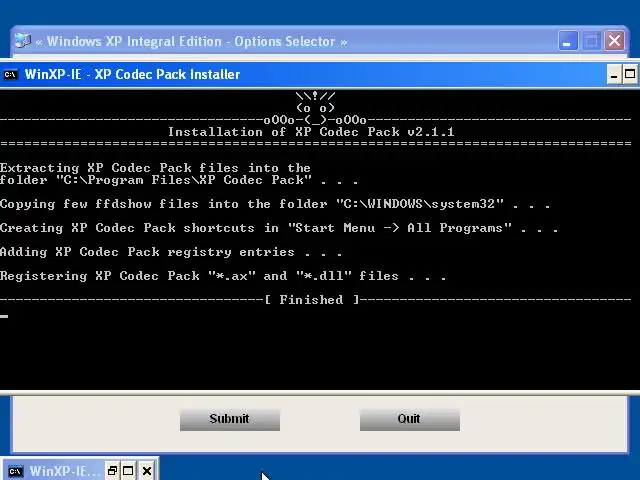Maximize the XP Codec Pack Installer console
Screen dimensions: 640x480
click(x=630, y=75)
